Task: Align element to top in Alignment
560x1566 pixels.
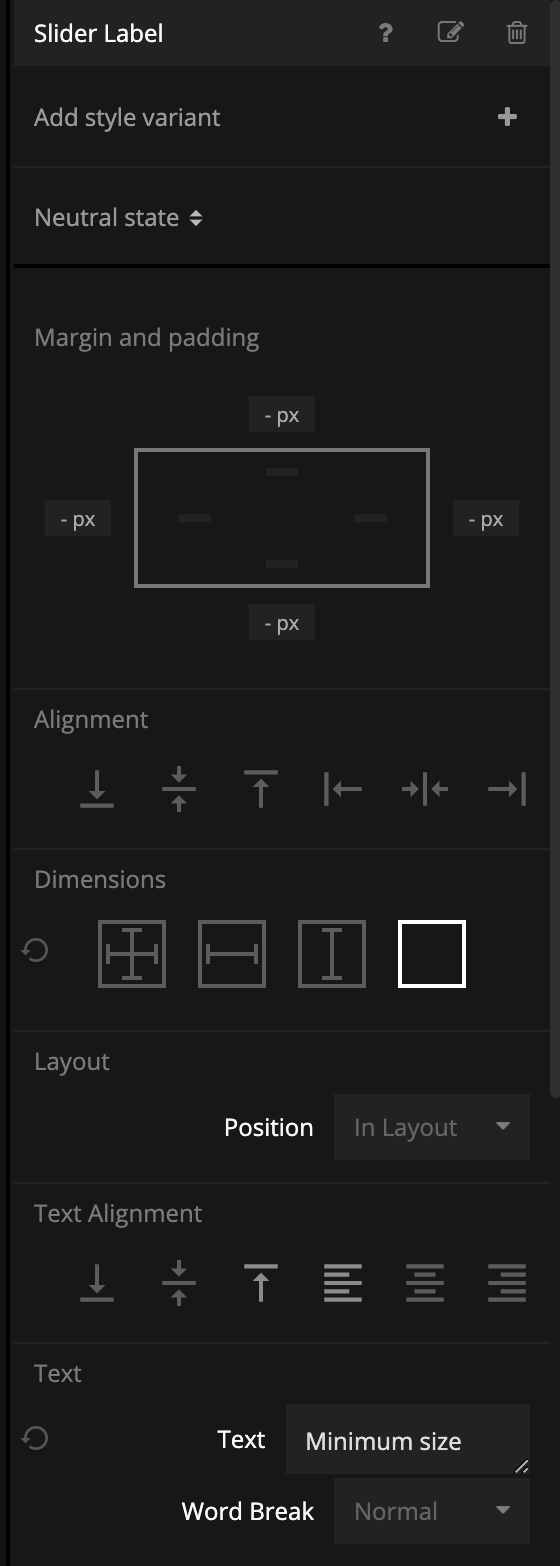Action: click(261, 788)
